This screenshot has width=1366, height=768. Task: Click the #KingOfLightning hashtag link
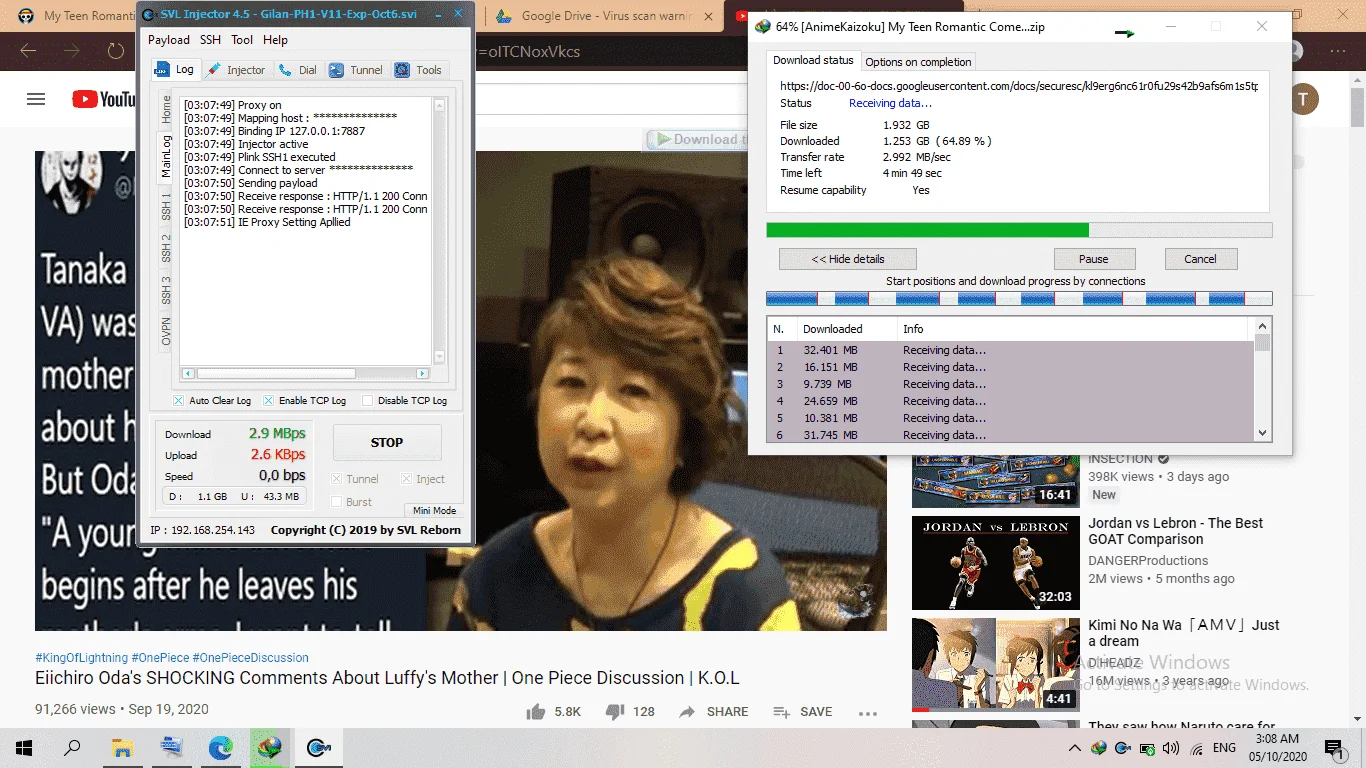coord(81,658)
